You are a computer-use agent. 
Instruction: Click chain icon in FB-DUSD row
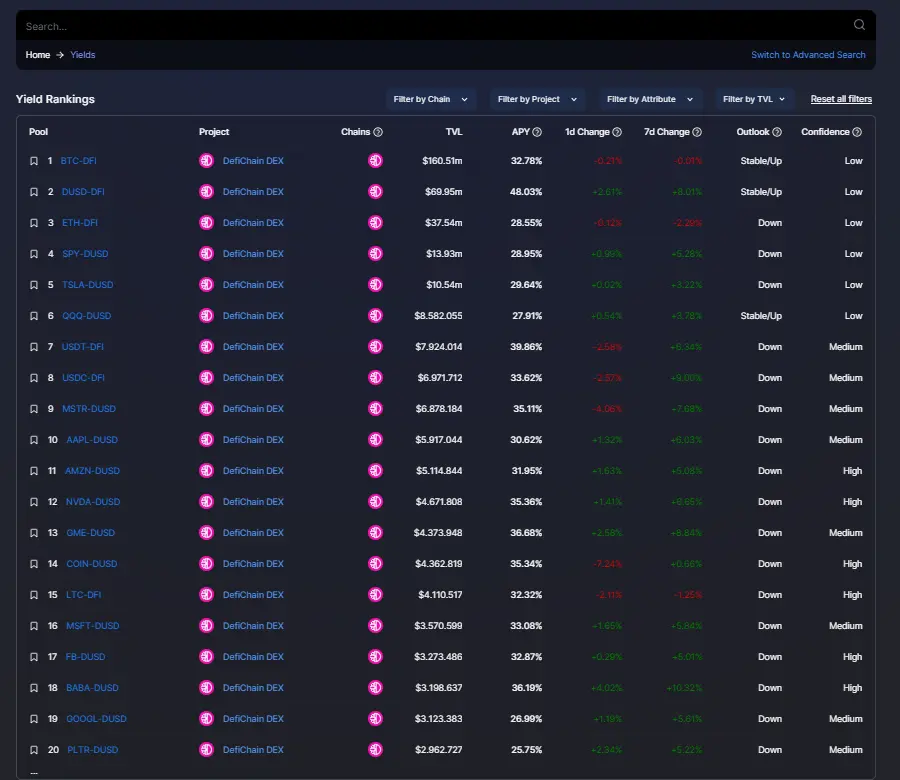coord(375,657)
